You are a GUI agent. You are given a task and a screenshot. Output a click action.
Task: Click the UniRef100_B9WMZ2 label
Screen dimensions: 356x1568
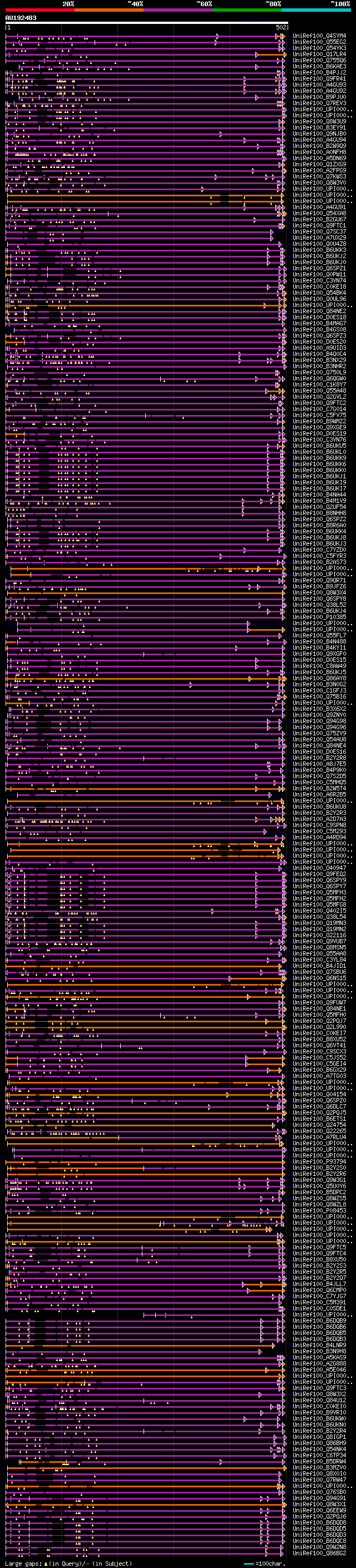tap(319, 421)
